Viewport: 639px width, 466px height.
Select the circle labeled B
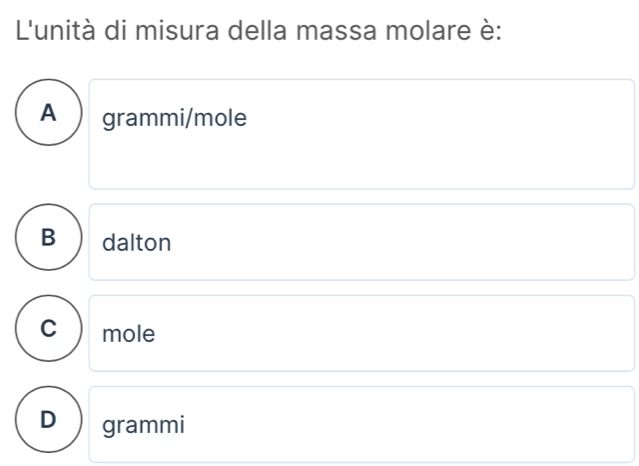45,241
